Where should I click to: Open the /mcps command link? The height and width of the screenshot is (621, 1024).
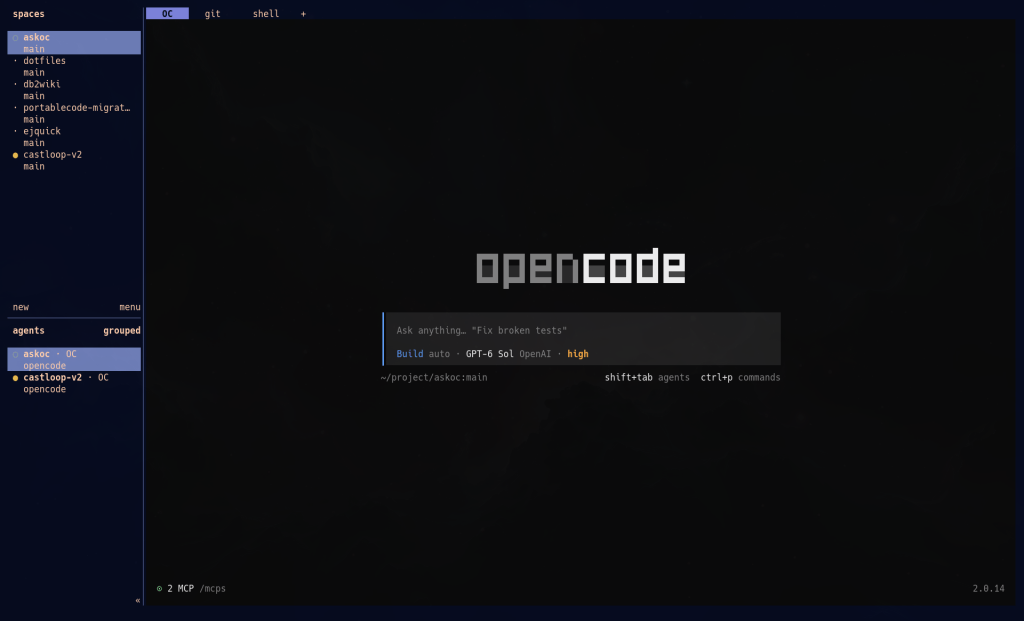(x=212, y=588)
